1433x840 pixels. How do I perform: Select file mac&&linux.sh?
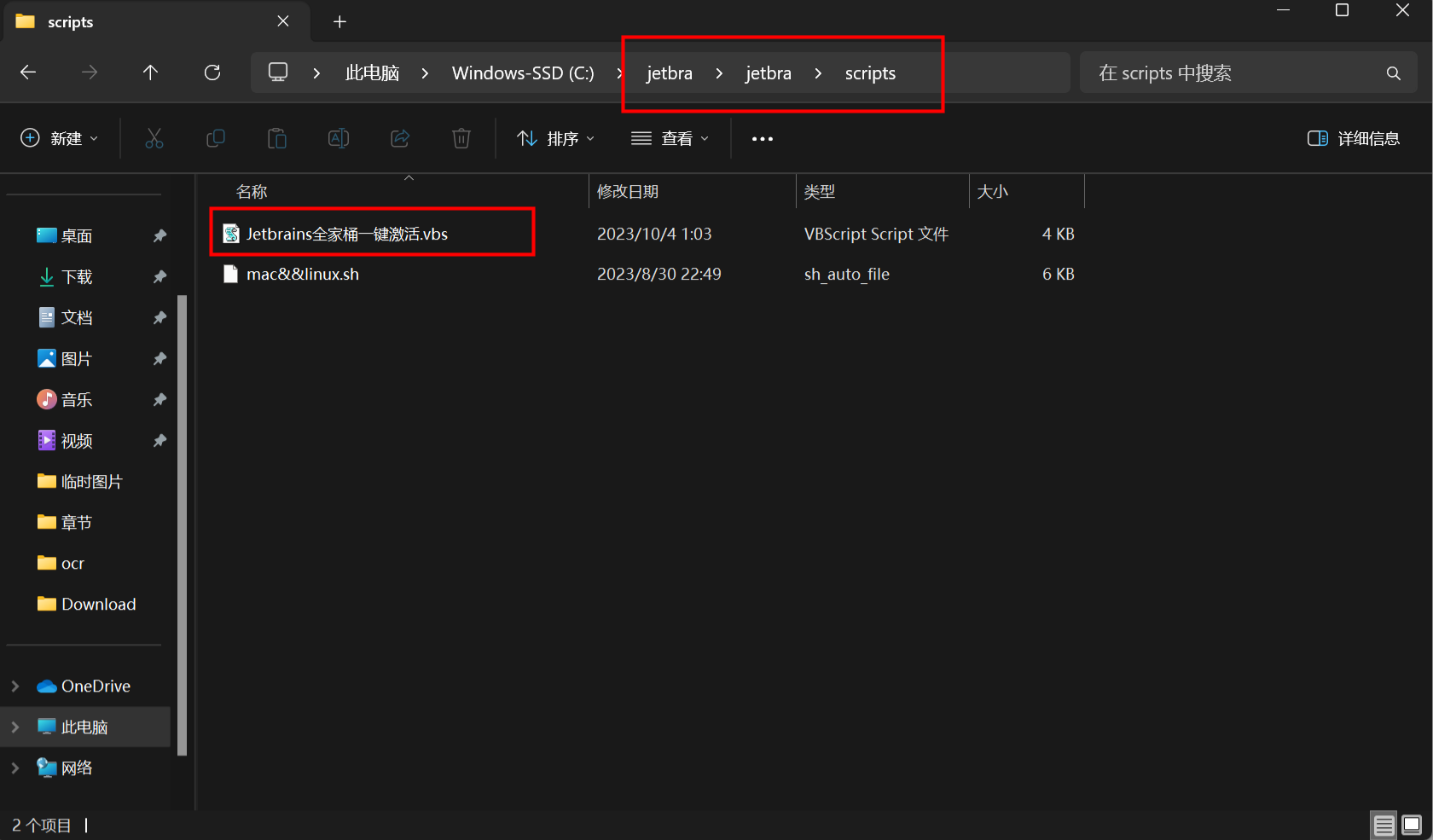[x=303, y=274]
